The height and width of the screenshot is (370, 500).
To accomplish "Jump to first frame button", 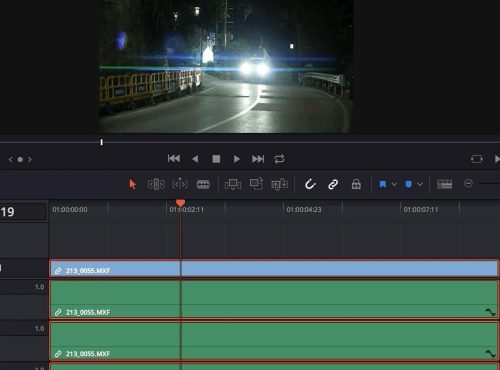I will (x=174, y=159).
